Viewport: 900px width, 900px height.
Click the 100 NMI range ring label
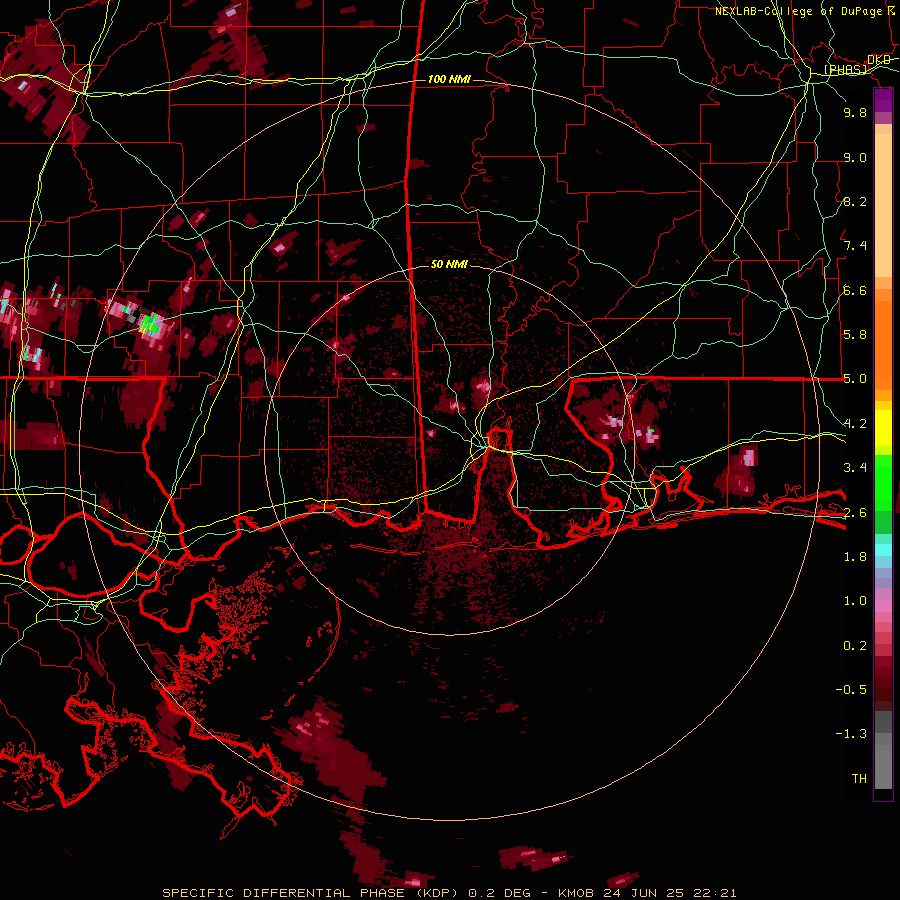pos(449,79)
